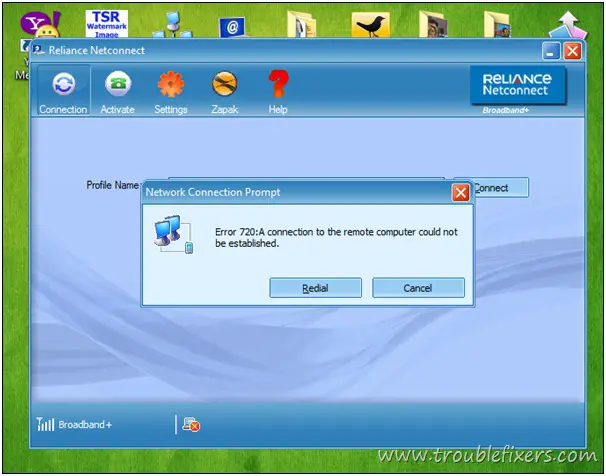This screenshot has width=606, height=476.
Task: Click the disconnected status icon
Action: (x=191, y=425)
